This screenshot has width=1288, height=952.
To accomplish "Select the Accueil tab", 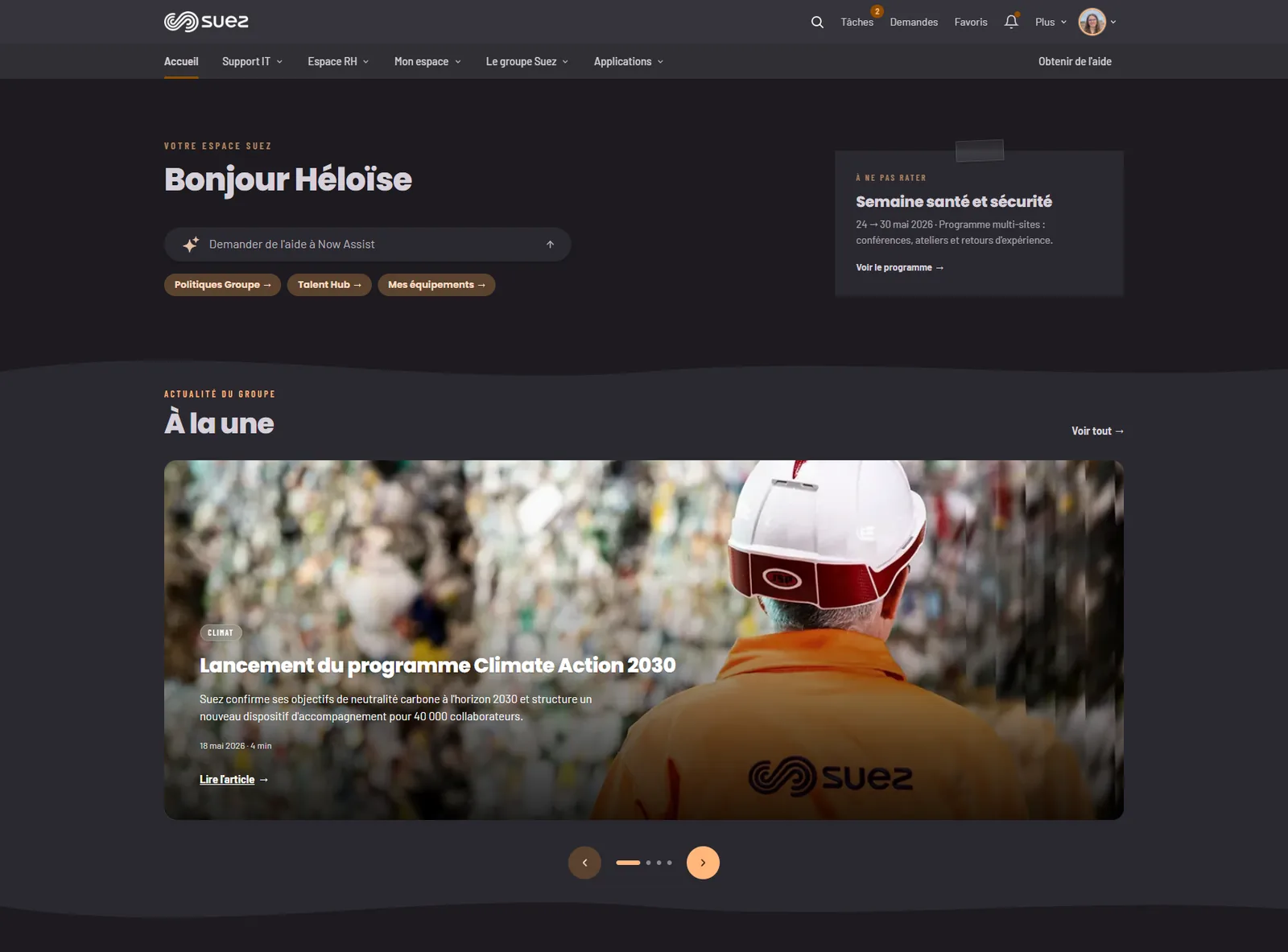I will point(181,61).
